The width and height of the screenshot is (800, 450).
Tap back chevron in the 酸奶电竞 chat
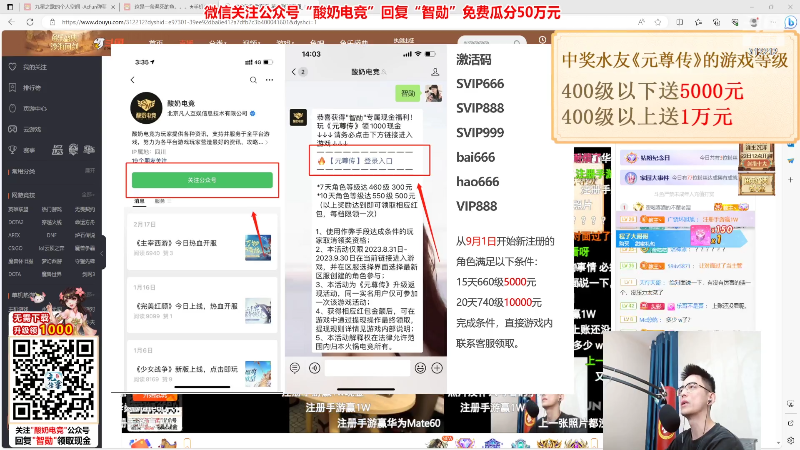(x=294, y=72)
